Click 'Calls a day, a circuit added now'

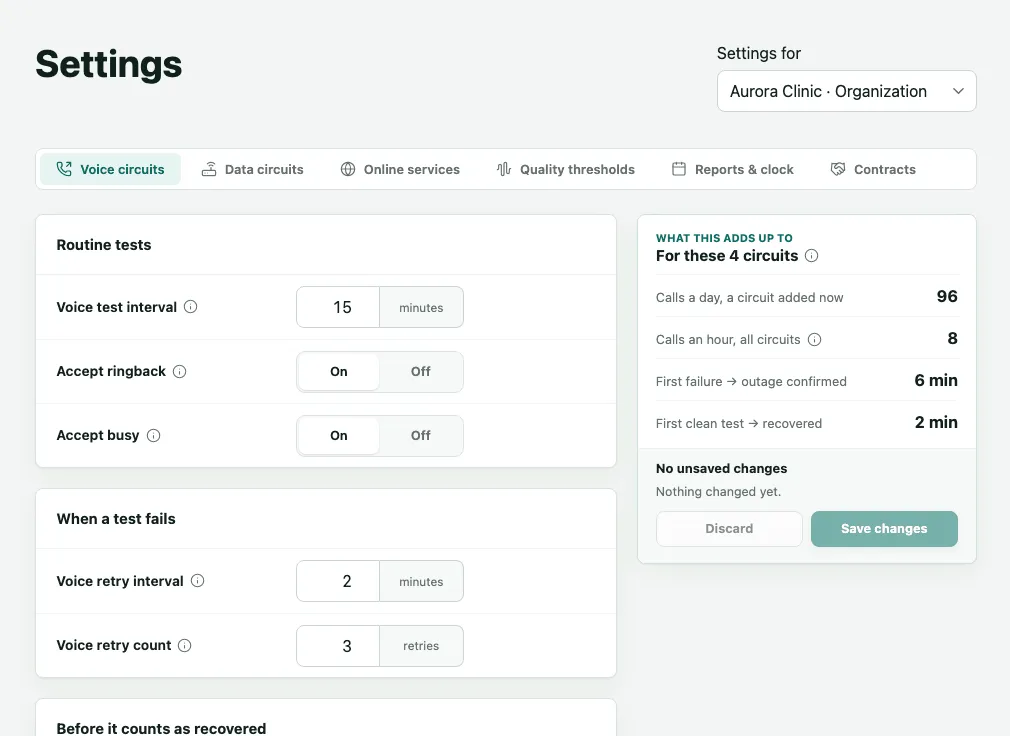pos(749,297)
